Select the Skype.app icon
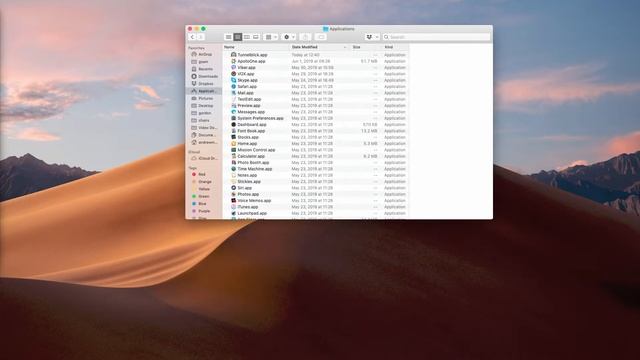640x360 pixels. [x=233, y=80]
